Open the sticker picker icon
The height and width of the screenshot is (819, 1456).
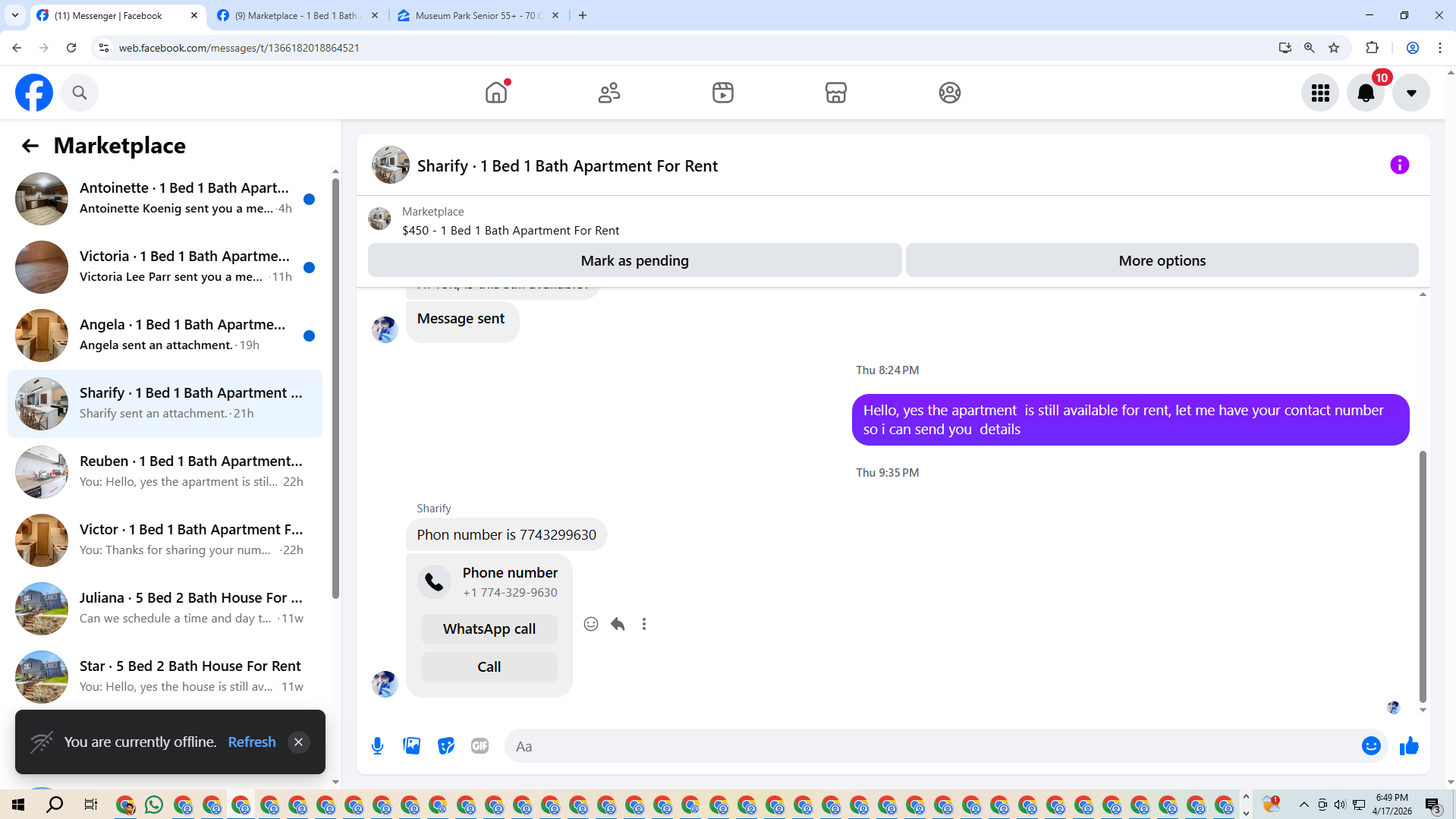tap(446, 746)
